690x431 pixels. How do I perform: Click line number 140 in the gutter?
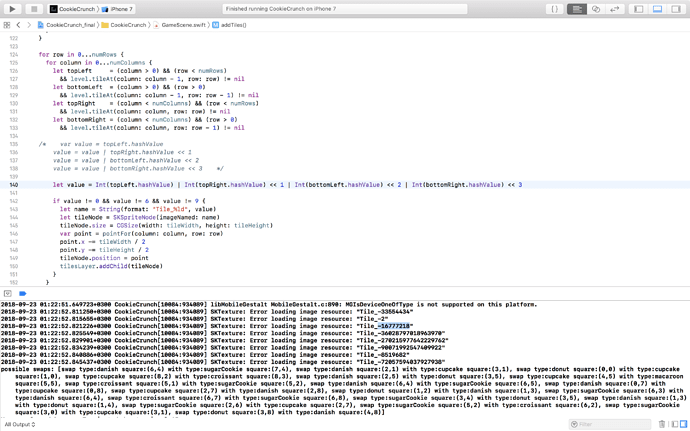click(x=14, y=185)
